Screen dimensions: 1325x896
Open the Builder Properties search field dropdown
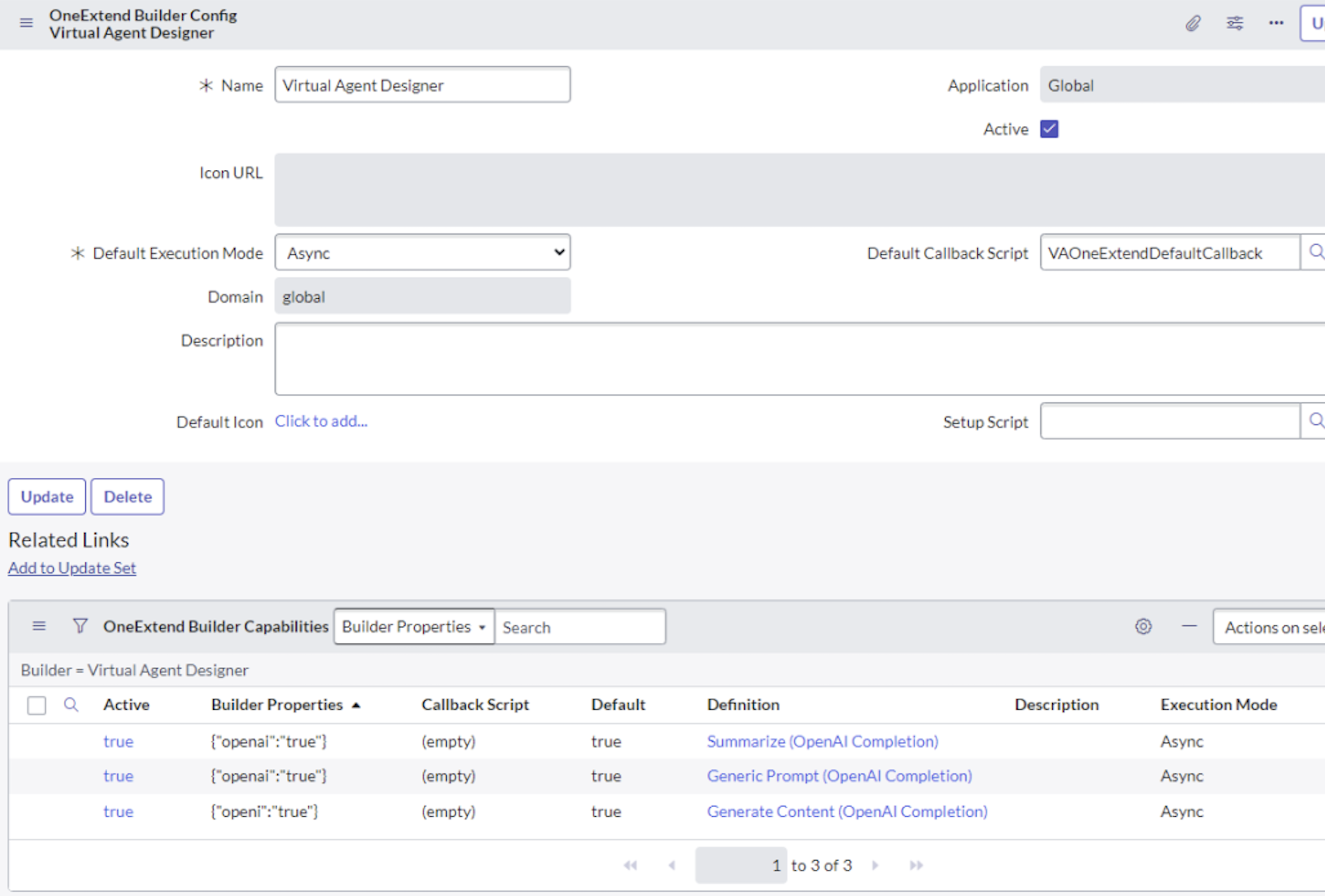point(413,626)
